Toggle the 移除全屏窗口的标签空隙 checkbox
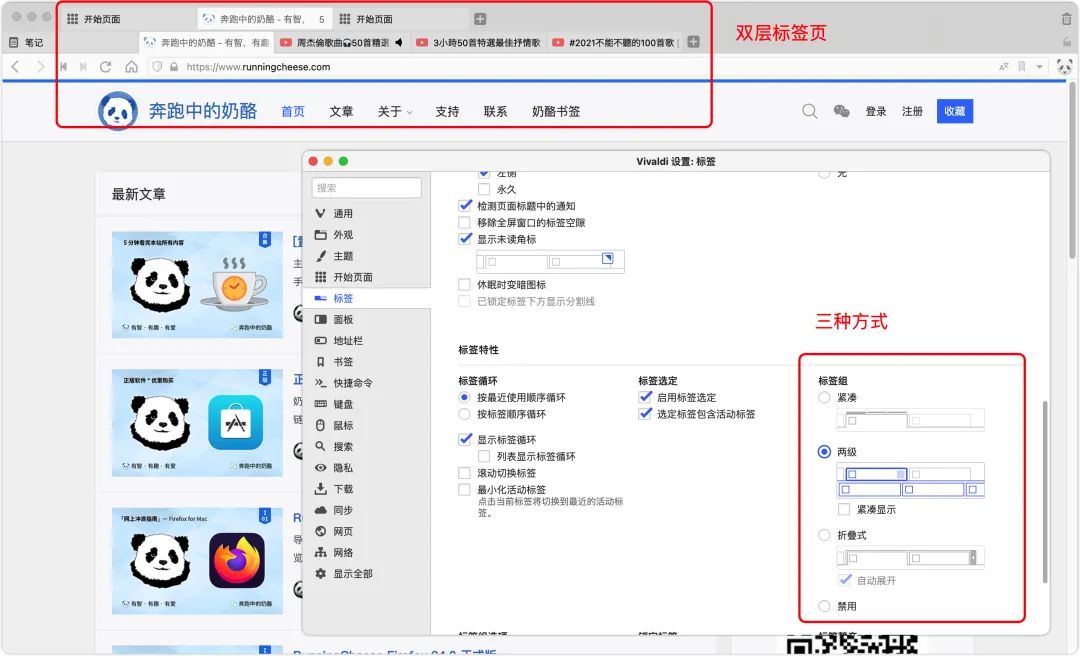The width and height of the screenshot is (1080, 656). [x=465, y=223]
